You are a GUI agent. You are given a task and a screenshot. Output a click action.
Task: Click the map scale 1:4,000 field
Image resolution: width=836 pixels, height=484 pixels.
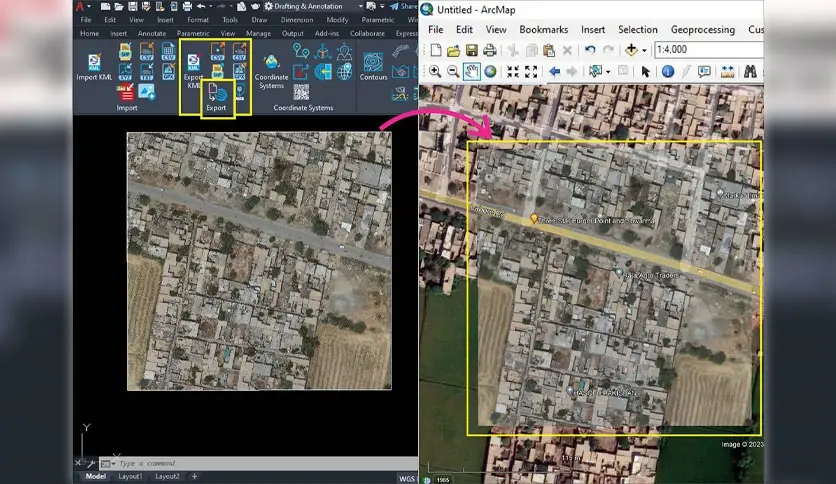tap(708, 50)
